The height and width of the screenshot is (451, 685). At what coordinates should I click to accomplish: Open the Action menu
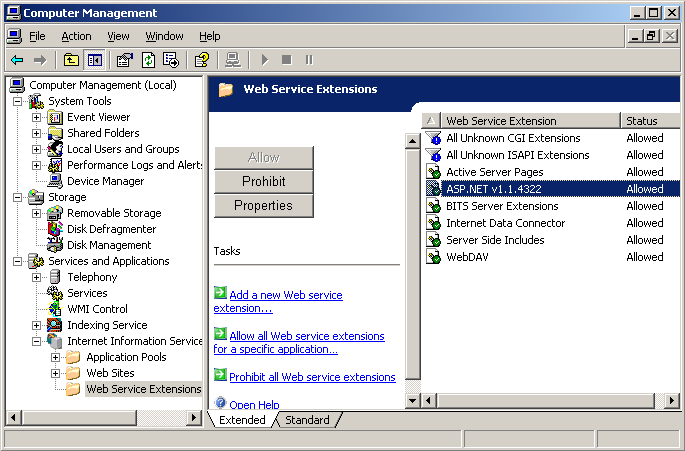point(76,36)
